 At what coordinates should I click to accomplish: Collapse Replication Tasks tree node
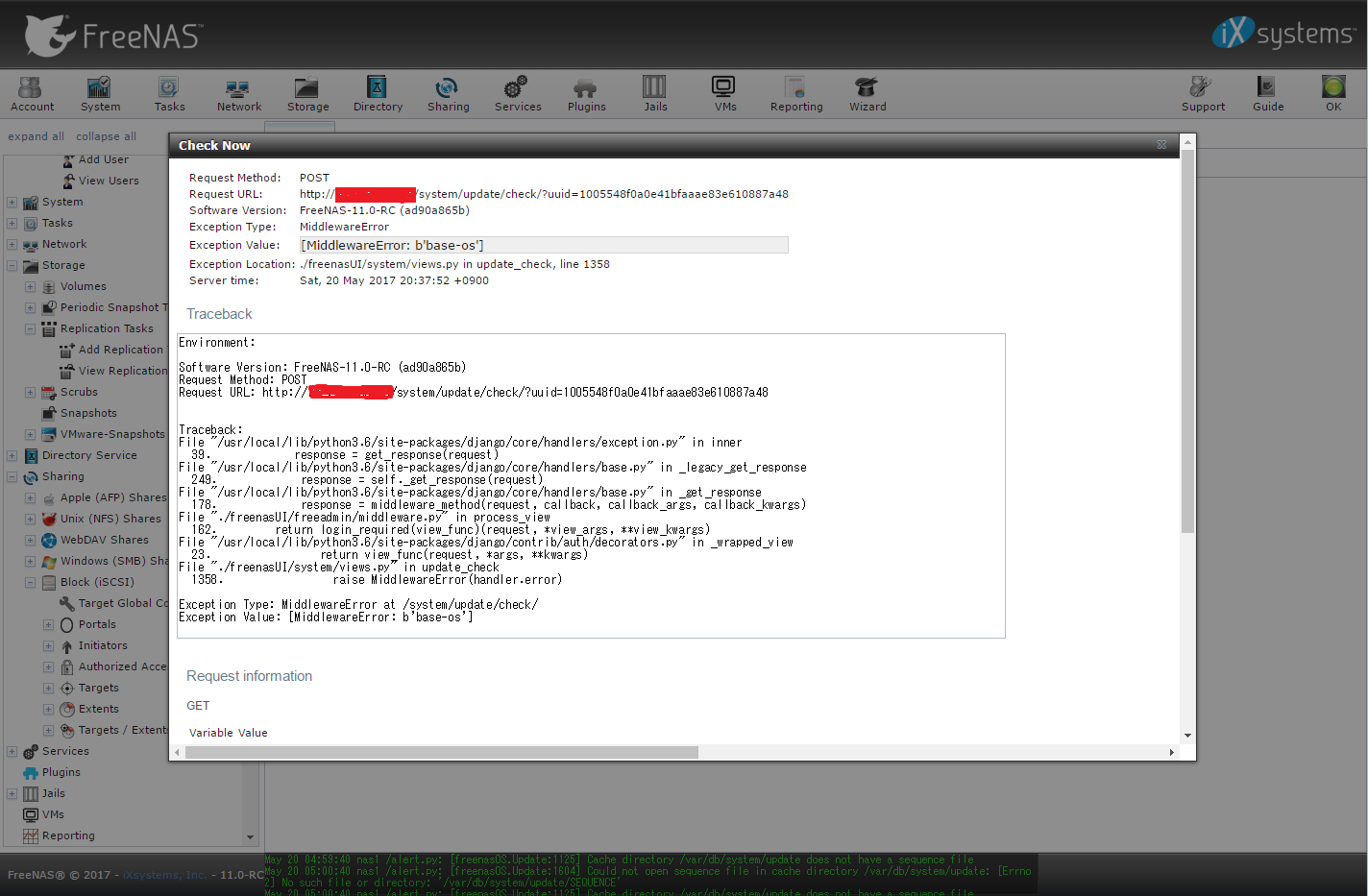click(x=30, y=328)
